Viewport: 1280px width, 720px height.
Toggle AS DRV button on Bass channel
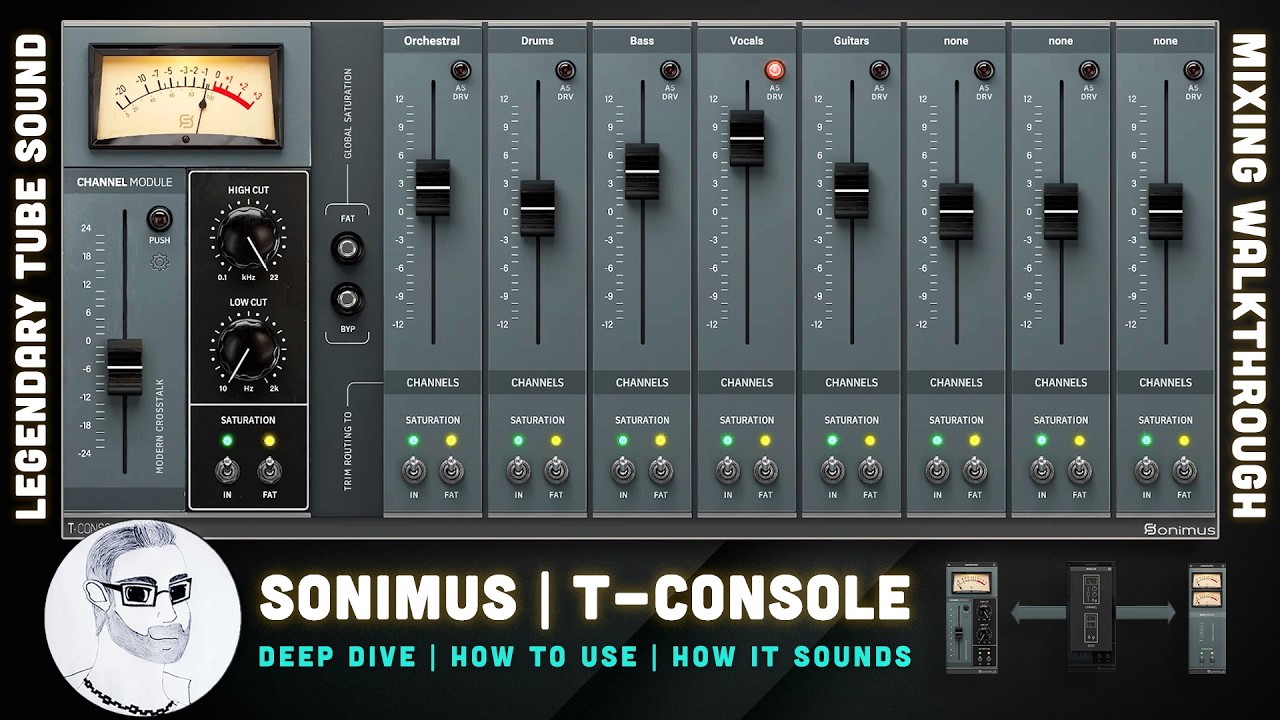point(670,71)
